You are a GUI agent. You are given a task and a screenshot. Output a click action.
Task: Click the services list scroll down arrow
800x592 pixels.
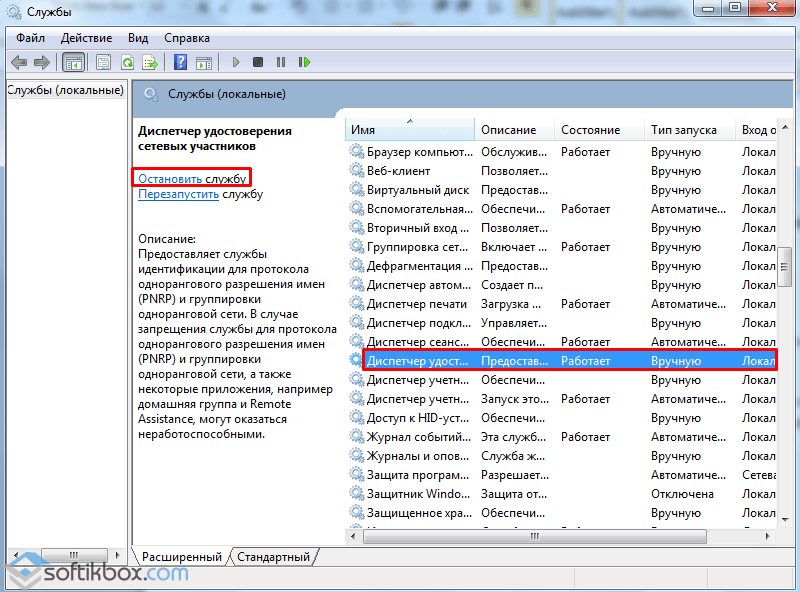(x=785, y=520)
